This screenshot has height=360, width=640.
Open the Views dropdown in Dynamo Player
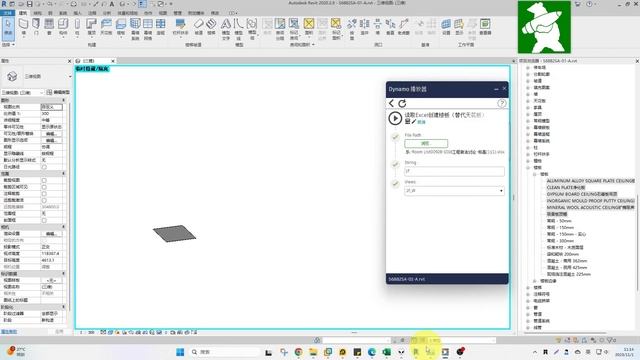pos(454,191)
